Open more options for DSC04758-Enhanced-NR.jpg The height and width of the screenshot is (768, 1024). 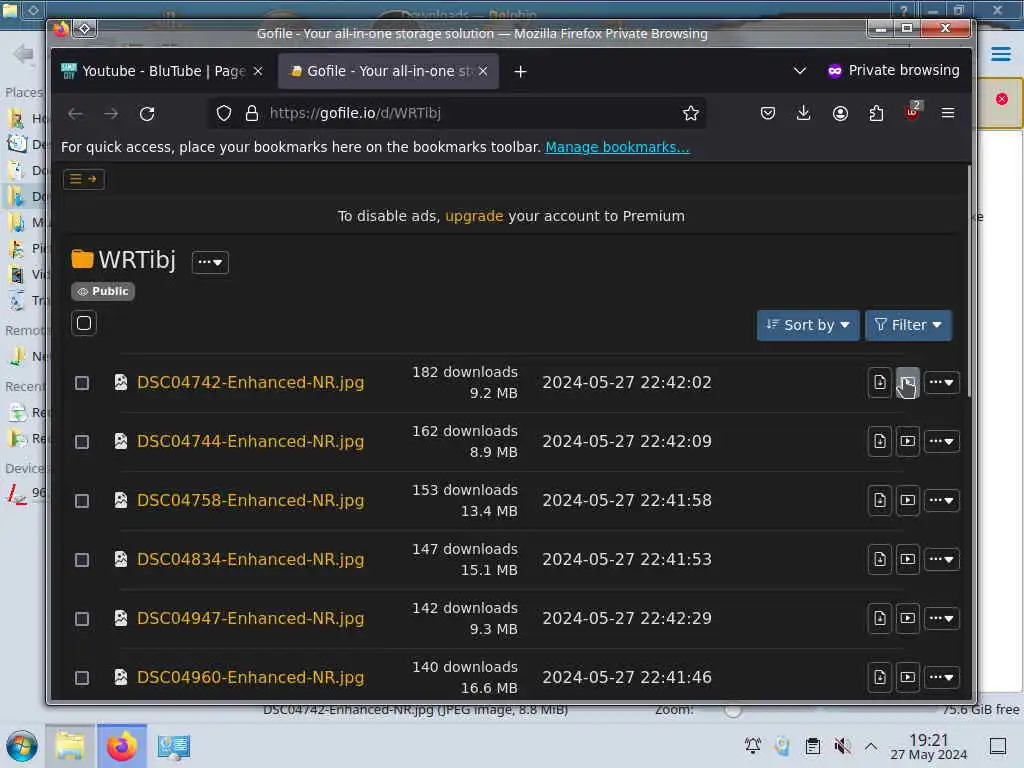942,500
